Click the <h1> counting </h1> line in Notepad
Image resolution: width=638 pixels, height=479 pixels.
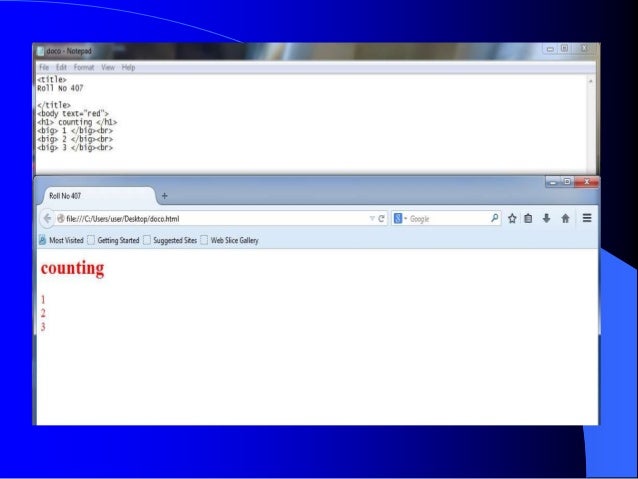(x=77, y=122)
